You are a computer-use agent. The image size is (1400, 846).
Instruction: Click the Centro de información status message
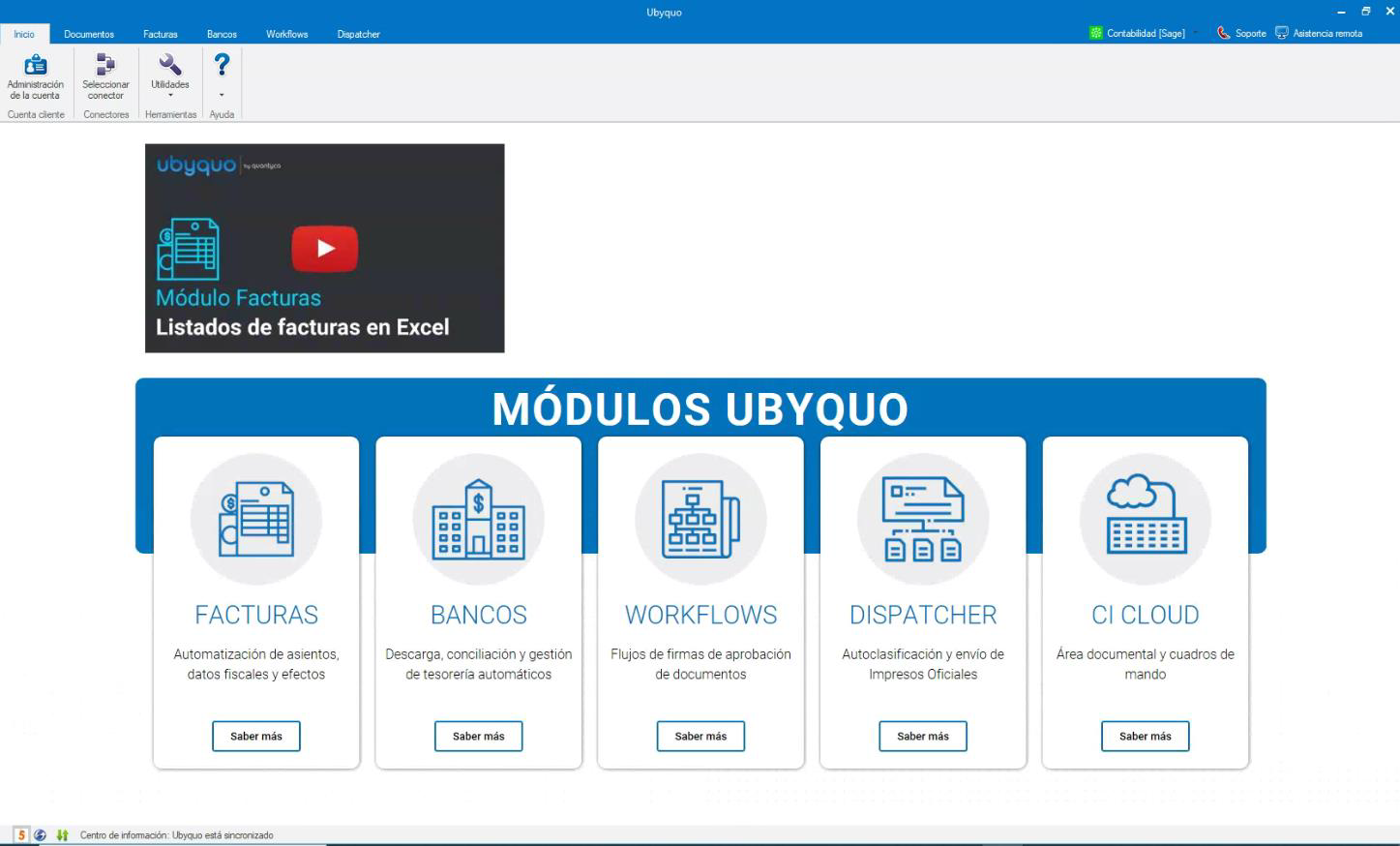point(177,835)
